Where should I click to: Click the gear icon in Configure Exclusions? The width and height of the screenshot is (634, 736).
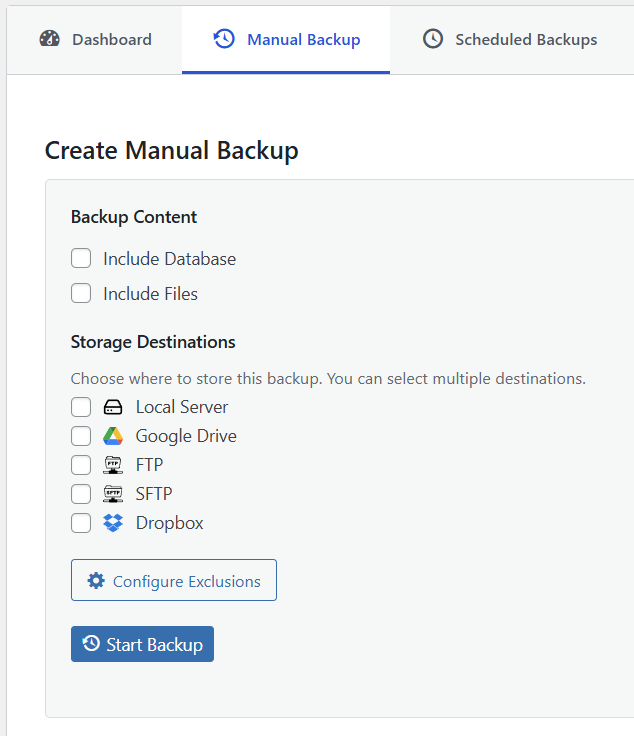pos(96,581)
